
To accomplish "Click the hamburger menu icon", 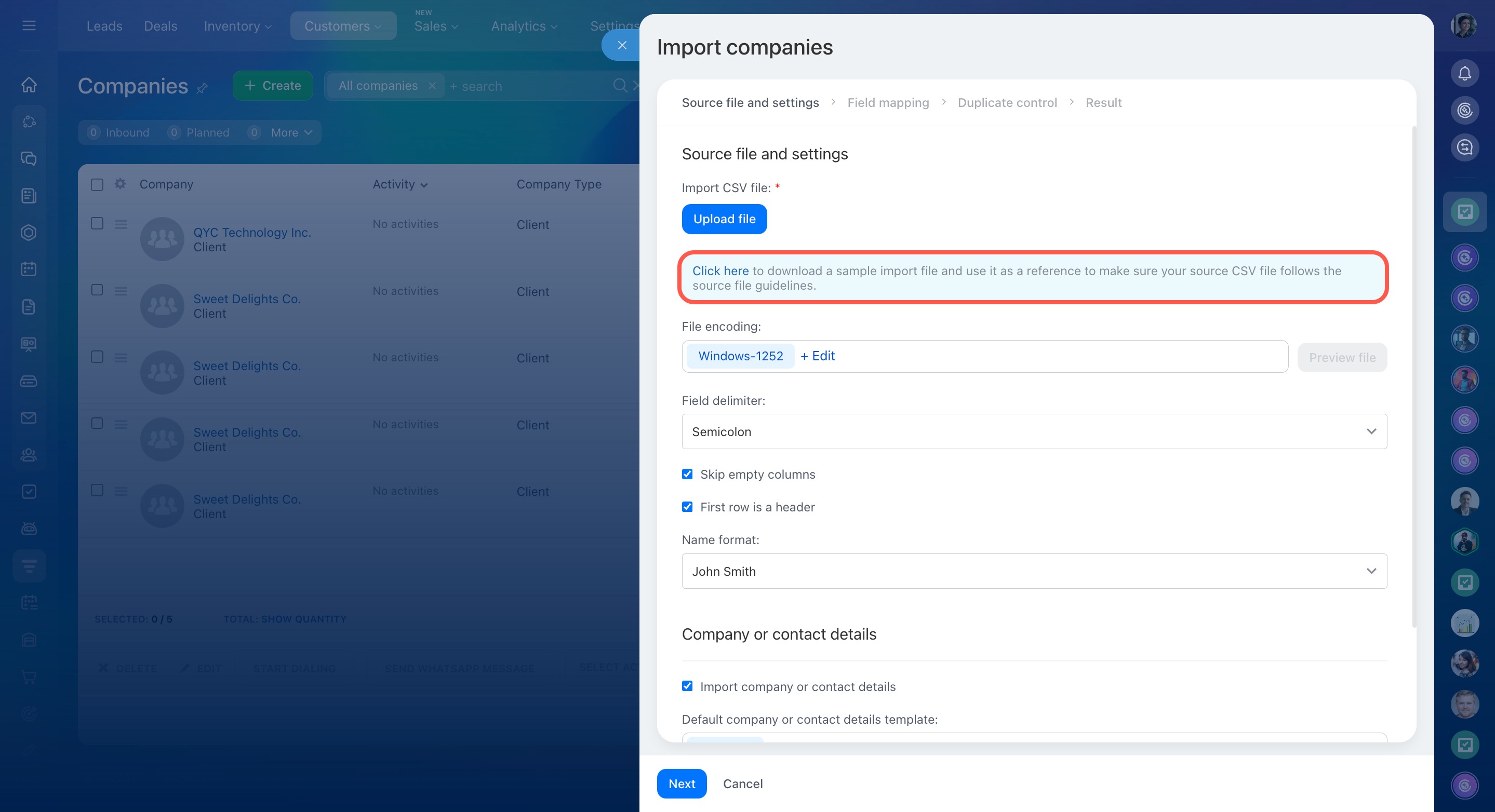I will coord(29,25).
